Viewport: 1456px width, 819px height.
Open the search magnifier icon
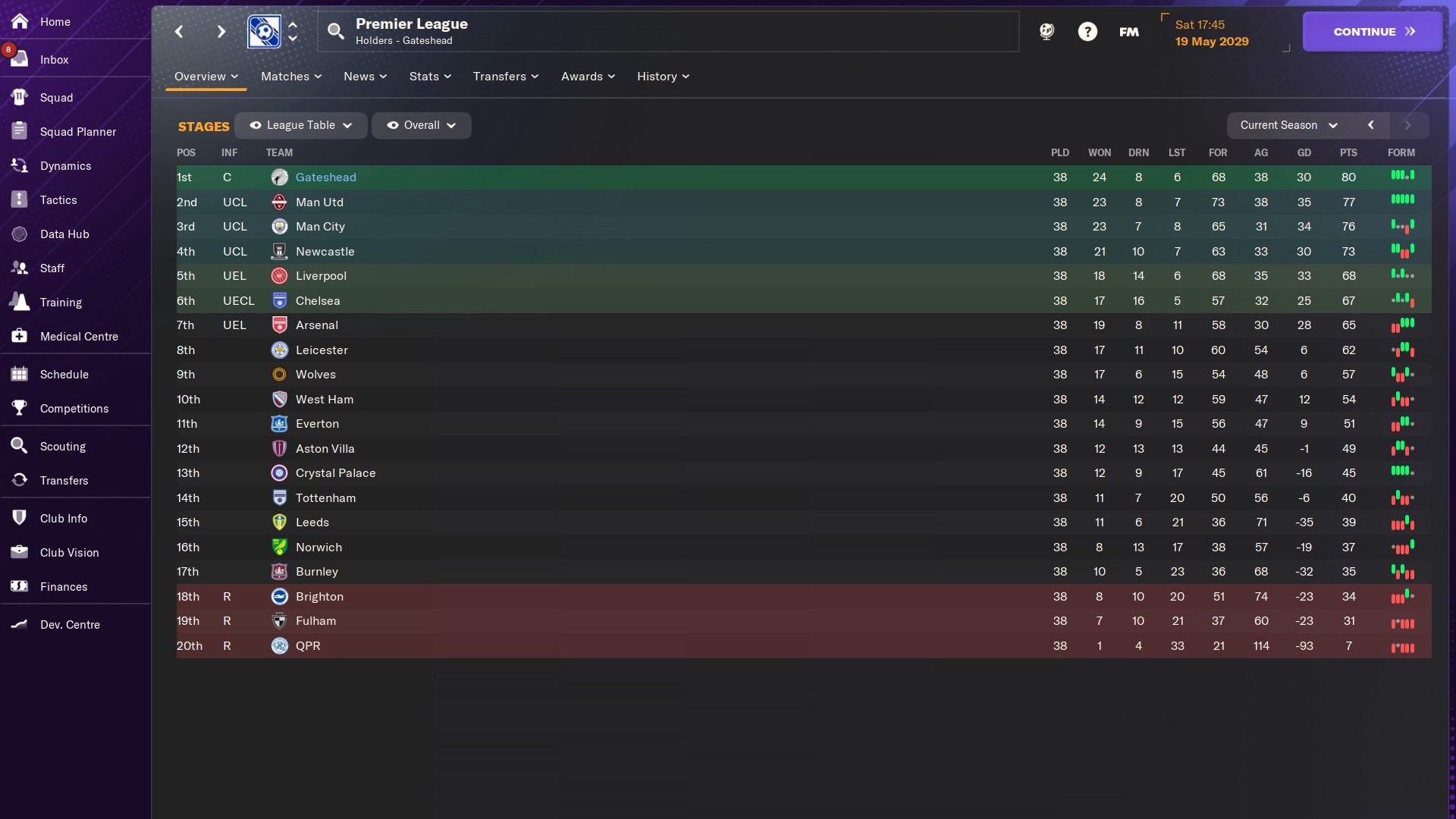click(x=335, y=31)
